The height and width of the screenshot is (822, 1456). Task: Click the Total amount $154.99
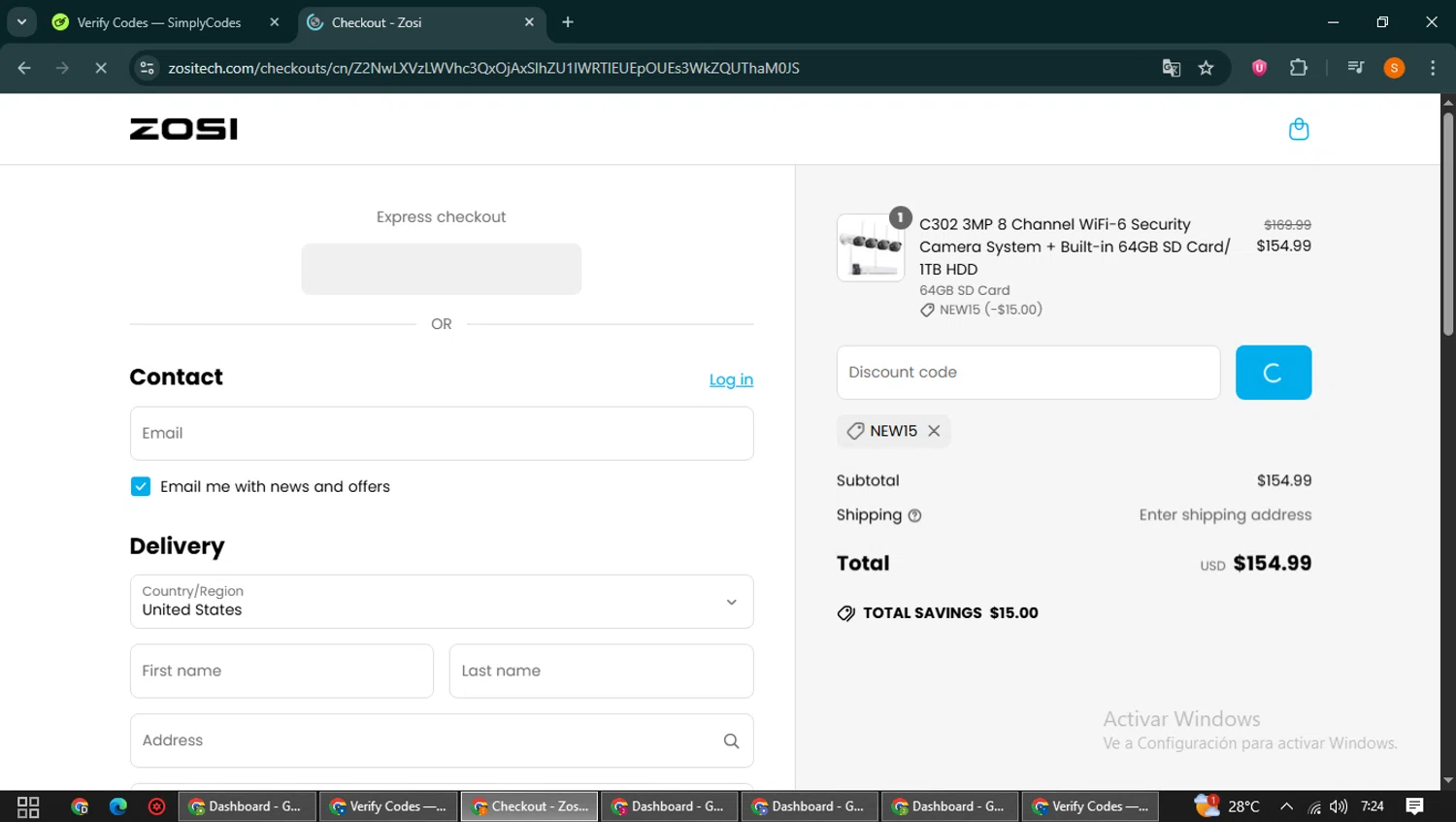coord(1272,564)
